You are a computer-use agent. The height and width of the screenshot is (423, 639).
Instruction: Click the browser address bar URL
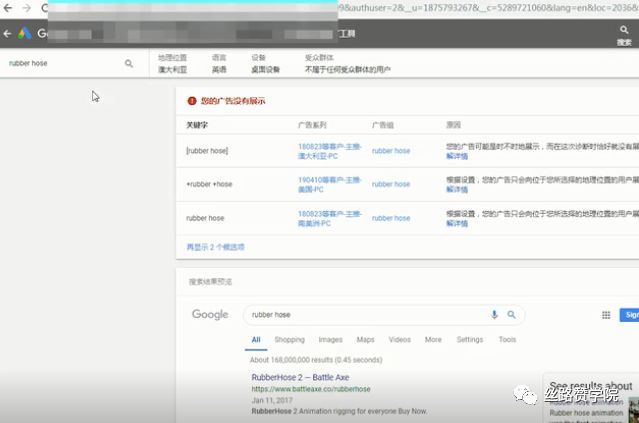pos(488,8)
